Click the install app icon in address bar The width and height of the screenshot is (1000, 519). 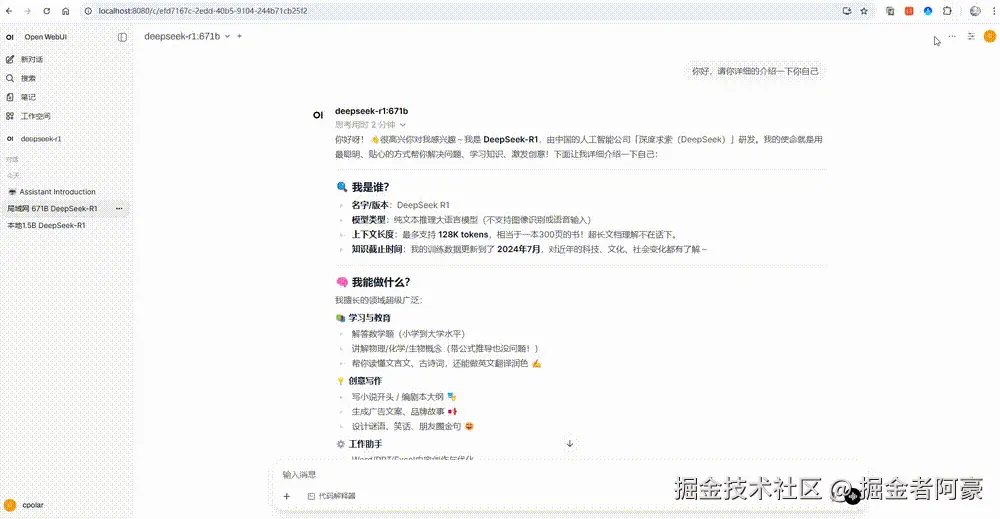coord(847,11)
